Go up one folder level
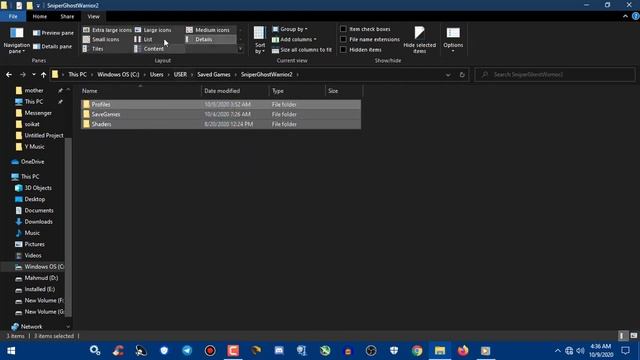640x360 pixels. [x=43, y=75]
